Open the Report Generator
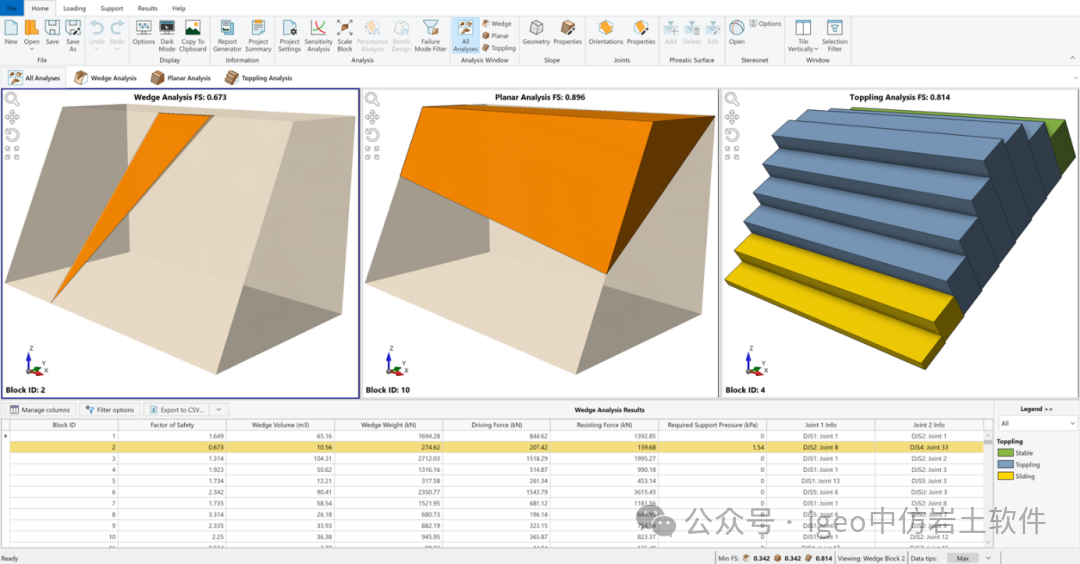1080x564 pixels. [227, 36]
